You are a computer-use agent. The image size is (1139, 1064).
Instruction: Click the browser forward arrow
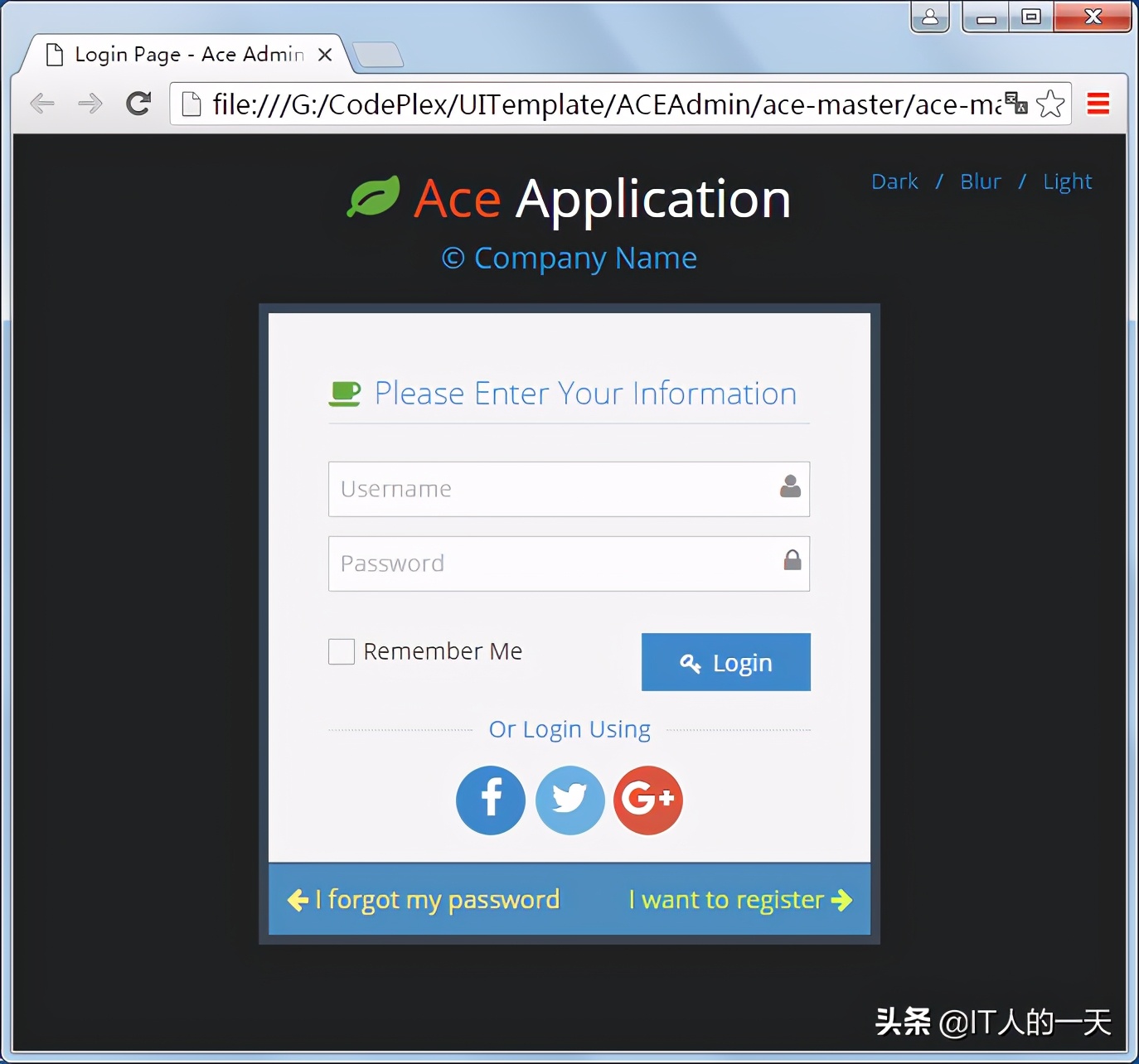(90, 104)
